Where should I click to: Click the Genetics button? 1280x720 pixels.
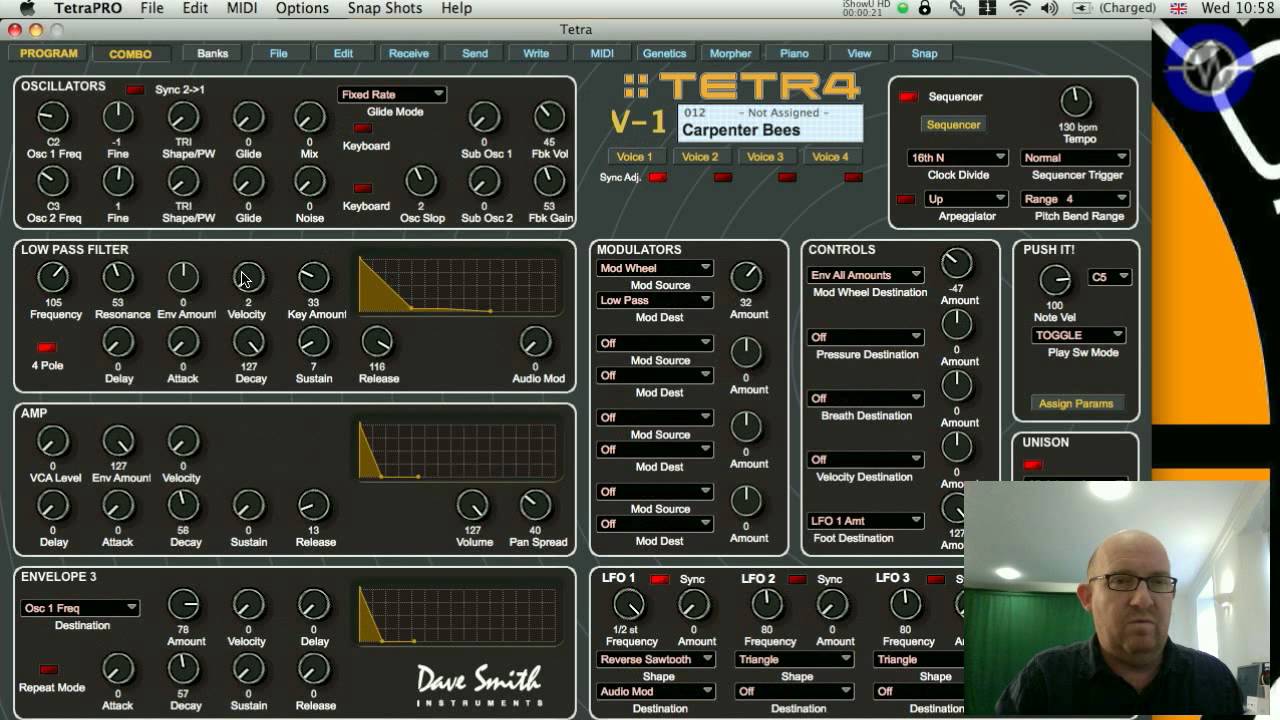(x=664, y=54)
